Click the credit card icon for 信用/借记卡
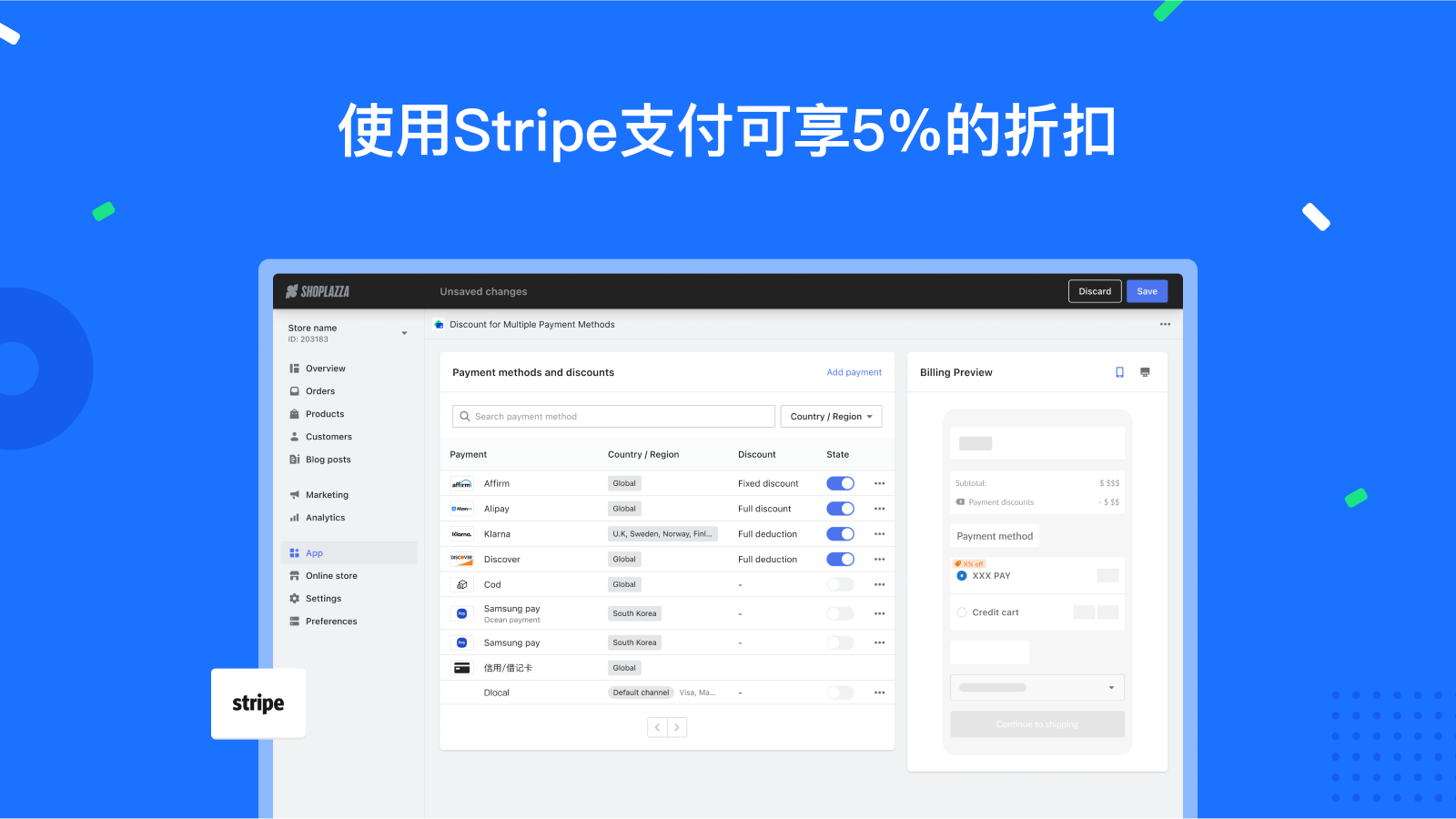 [461, 668]
